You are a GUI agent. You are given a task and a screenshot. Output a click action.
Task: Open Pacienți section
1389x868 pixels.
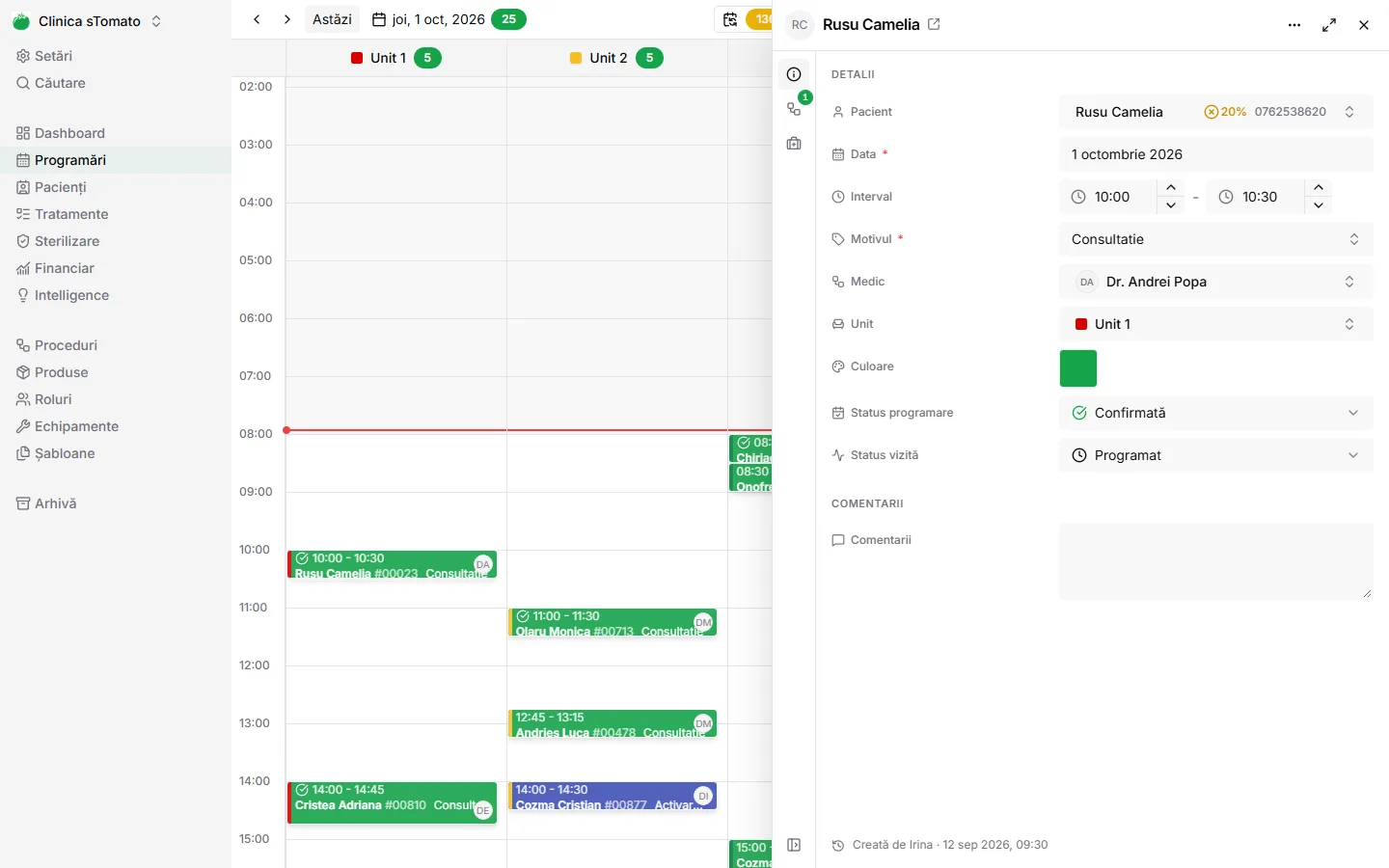pos(116,187)
